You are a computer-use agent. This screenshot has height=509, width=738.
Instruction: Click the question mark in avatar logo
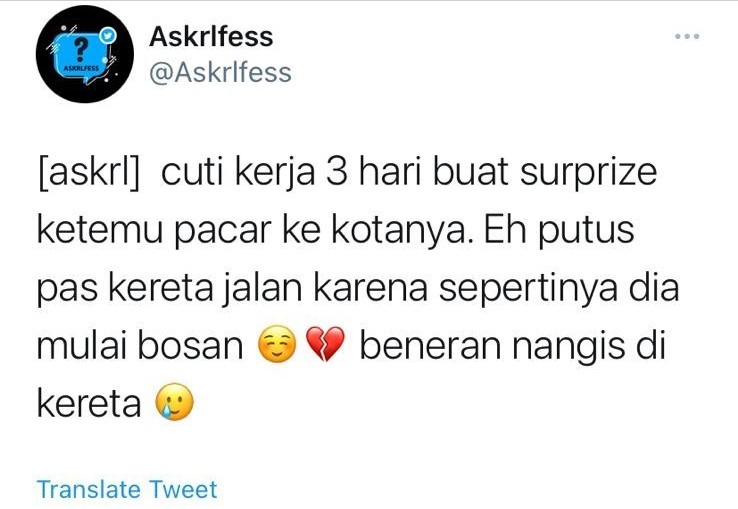(x=81, y=49)
